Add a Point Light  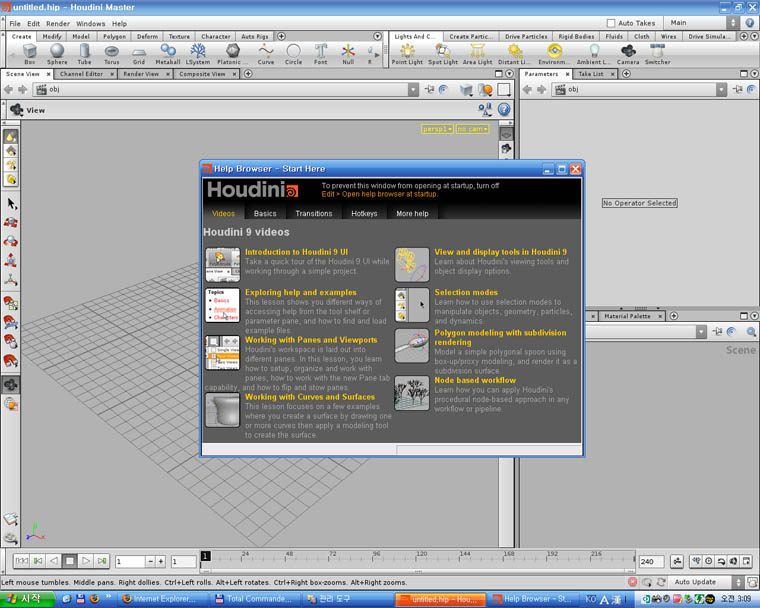[x=407, y=54]
